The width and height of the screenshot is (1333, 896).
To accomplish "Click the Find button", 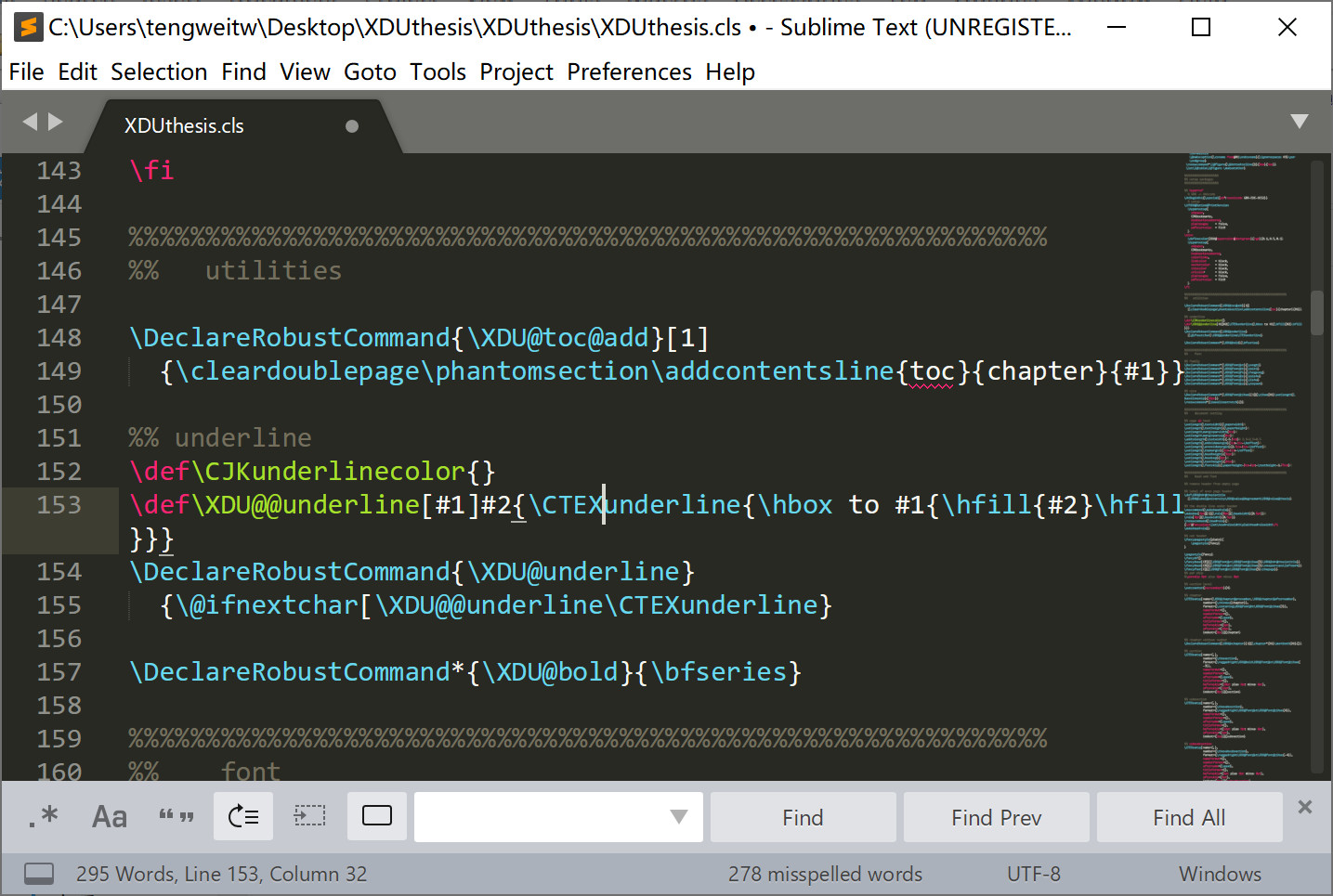I will point(803,817).
